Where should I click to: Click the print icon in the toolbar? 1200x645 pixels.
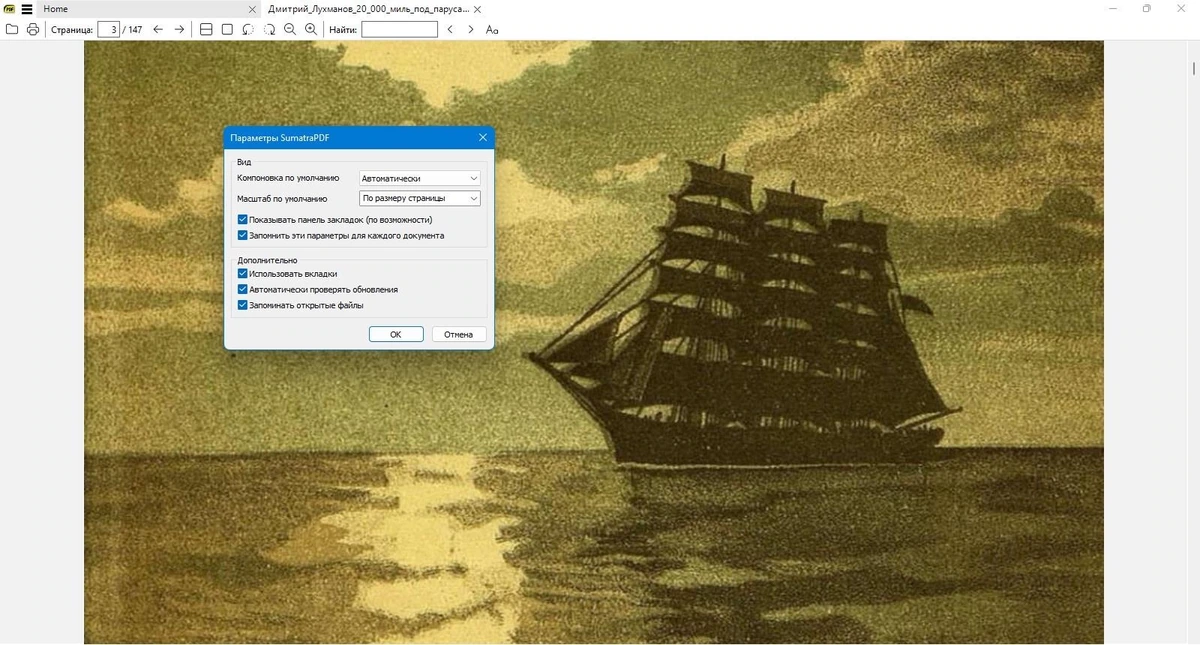point(33,29)
